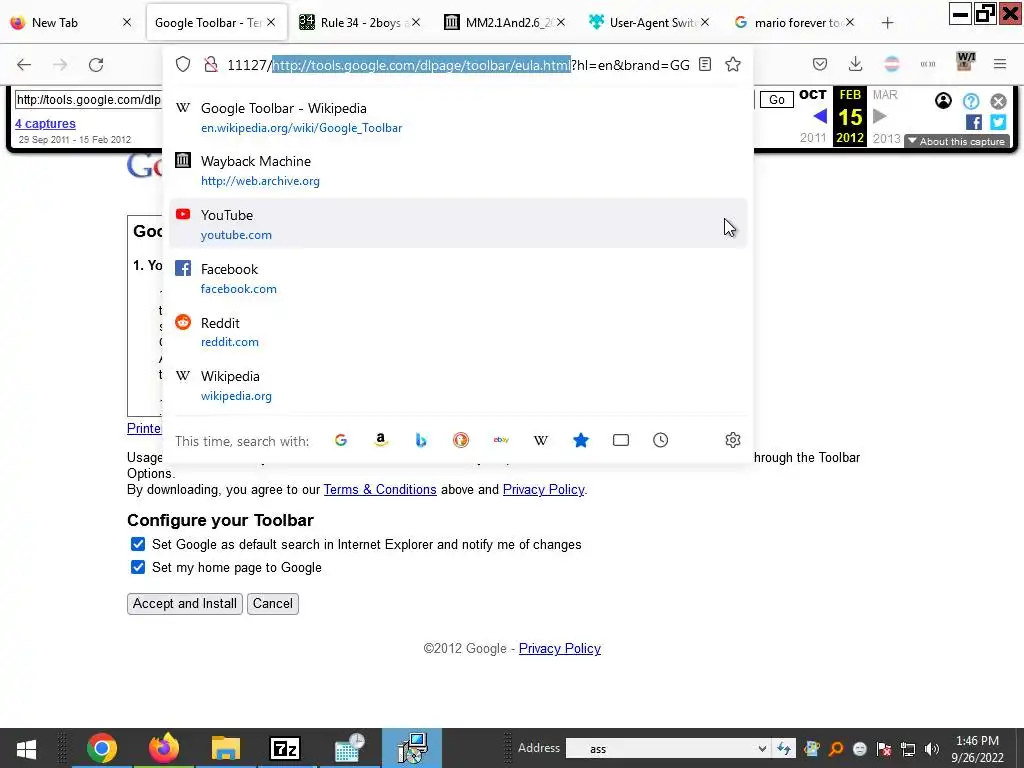Open a new tab with plus button
The height and width of the screenshot is (768, 1024).
[887, 23]
